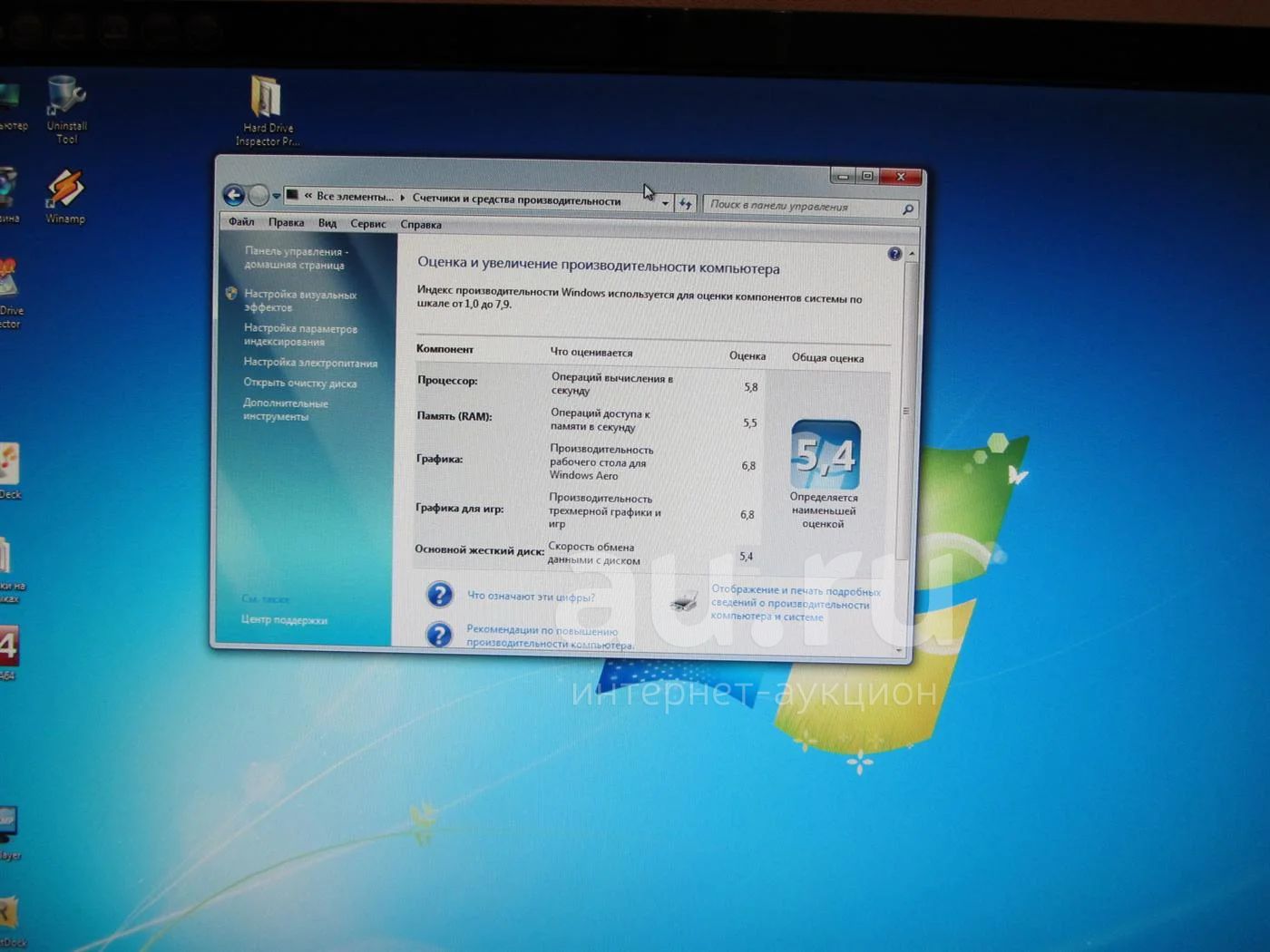Click the Общая оценка column header
Viewport: 1270px width, 952px height.
[827, 358]
